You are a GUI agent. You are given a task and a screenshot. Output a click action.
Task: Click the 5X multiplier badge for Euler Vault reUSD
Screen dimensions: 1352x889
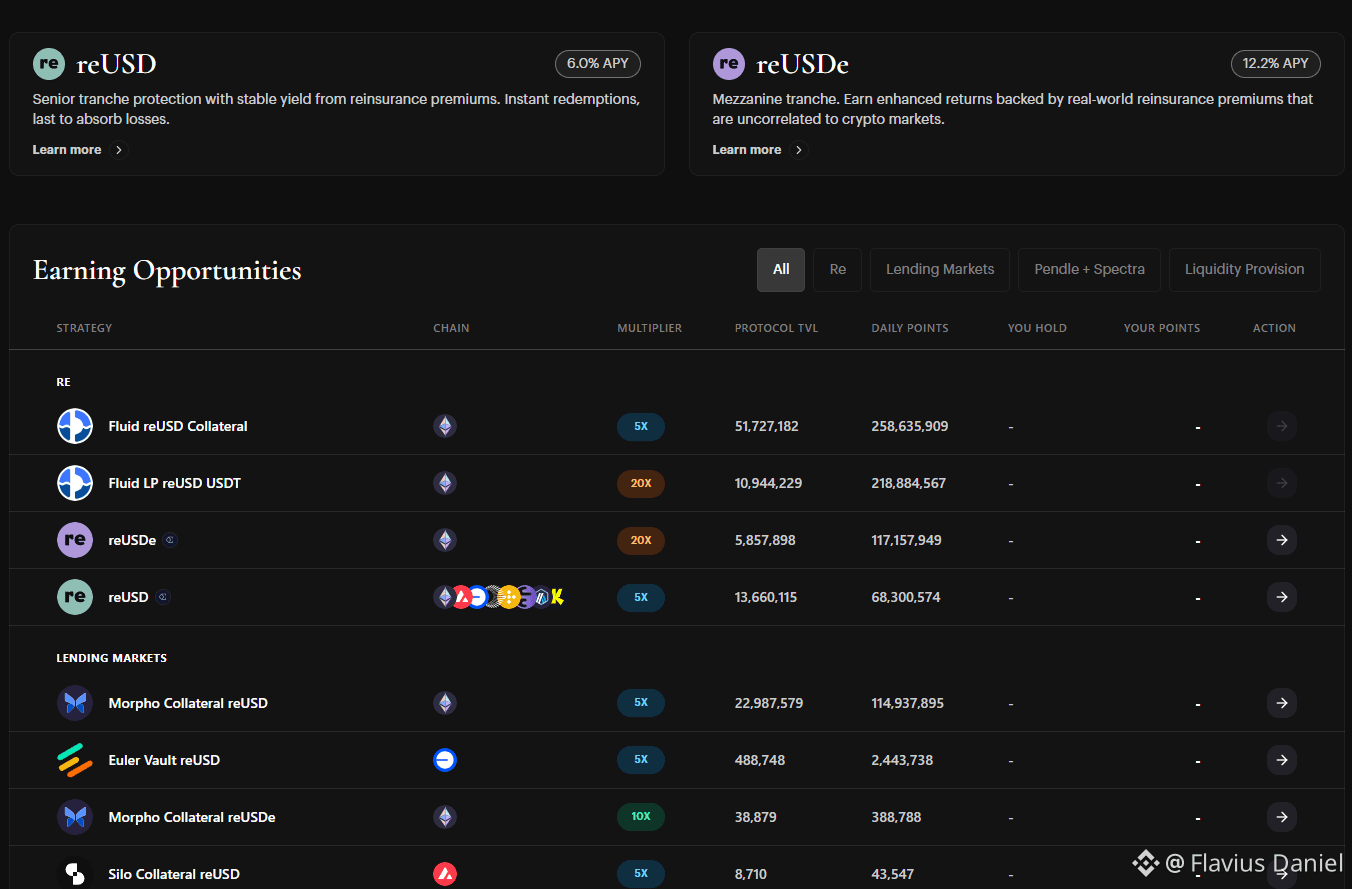(x=641, y=760)
